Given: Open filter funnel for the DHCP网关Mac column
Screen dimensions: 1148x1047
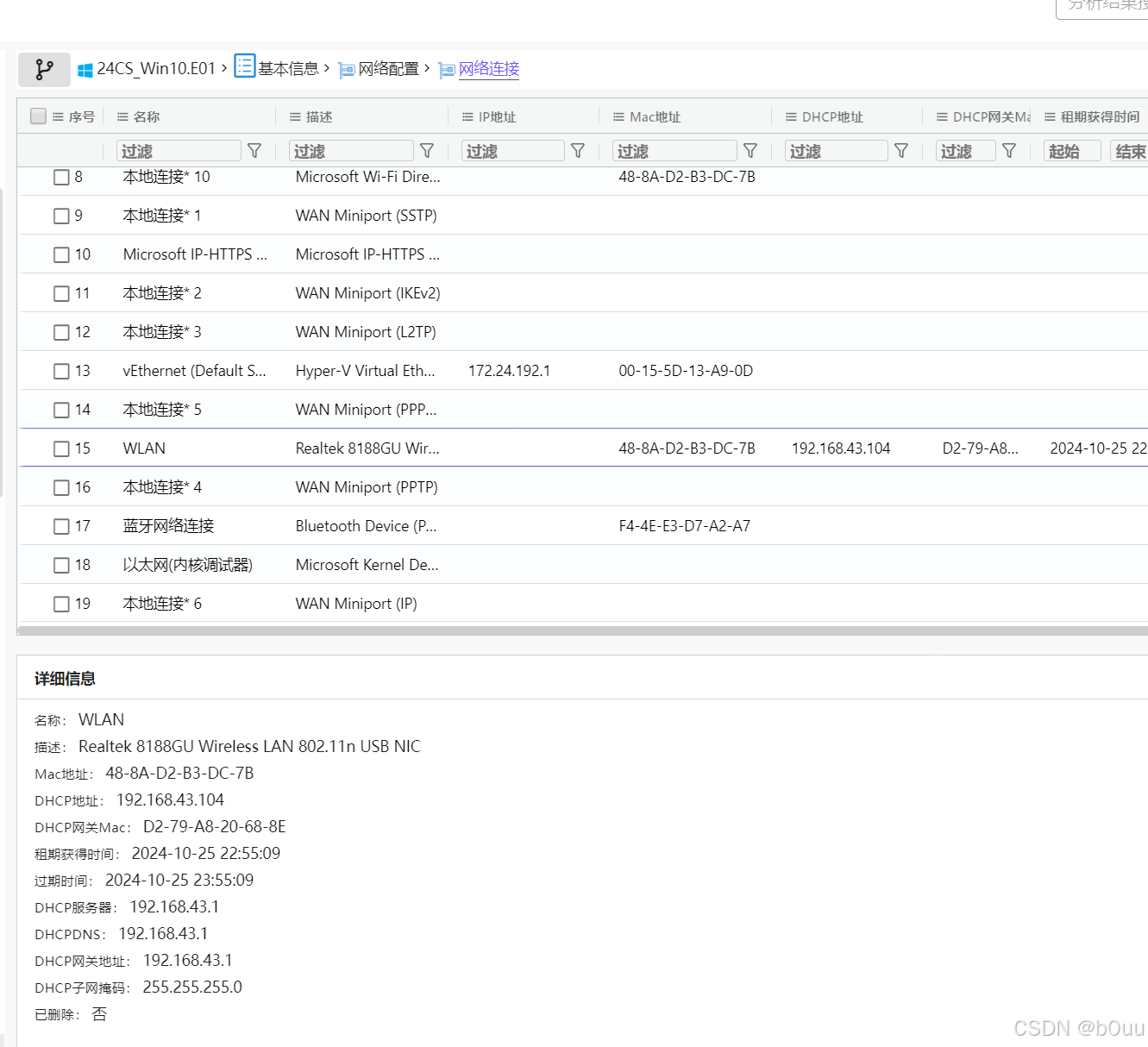Looking at the screenshot, I should click(1009, 151).
